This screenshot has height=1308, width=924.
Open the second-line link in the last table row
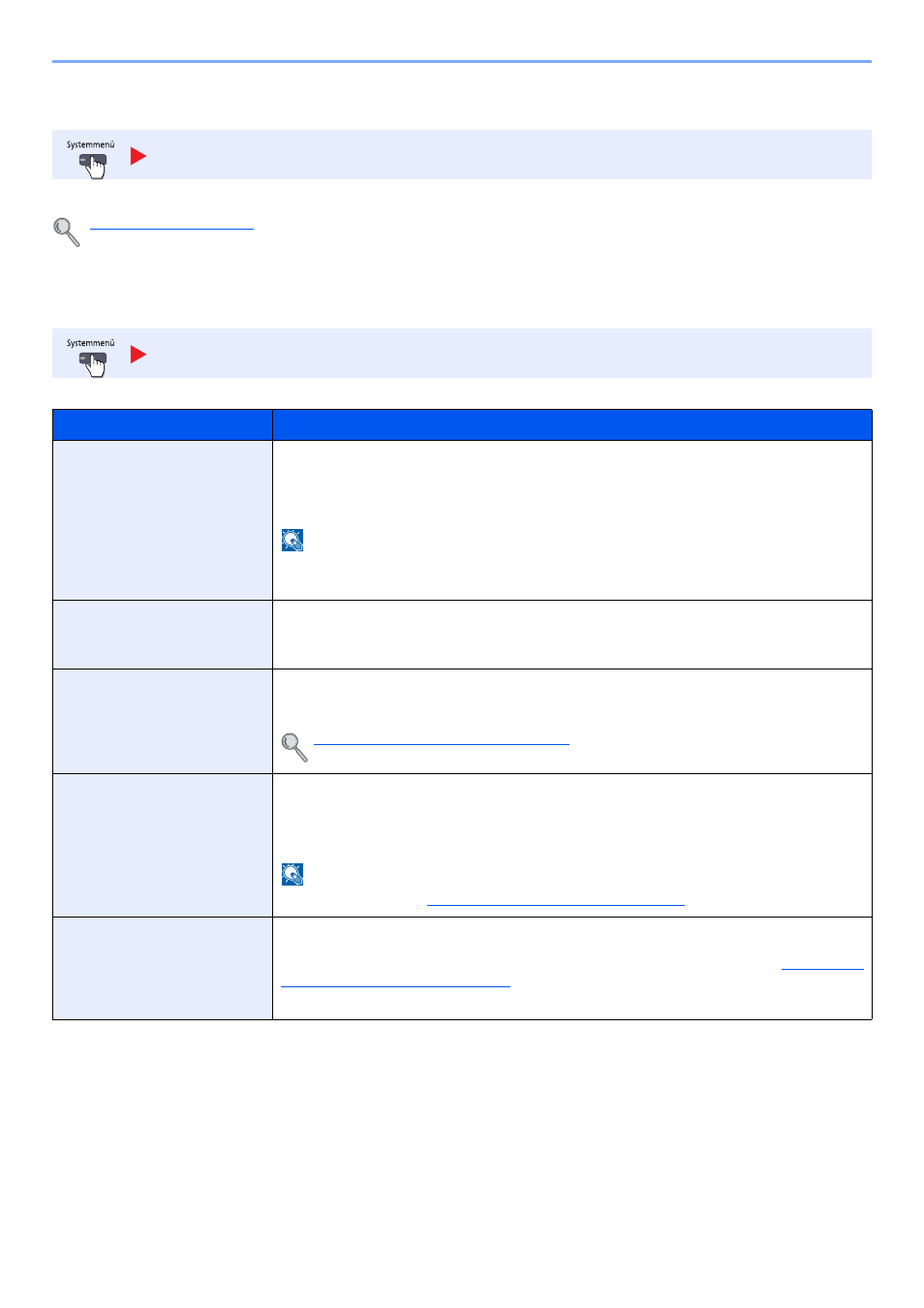coord(395,983)
